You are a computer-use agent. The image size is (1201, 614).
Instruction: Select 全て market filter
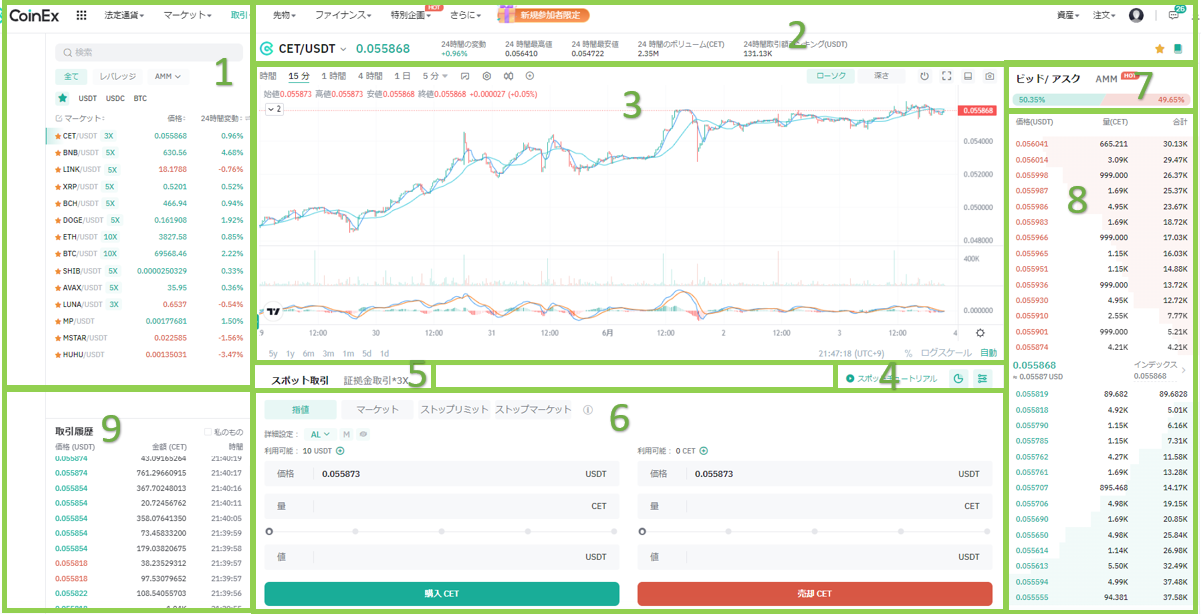pos(70,76)
